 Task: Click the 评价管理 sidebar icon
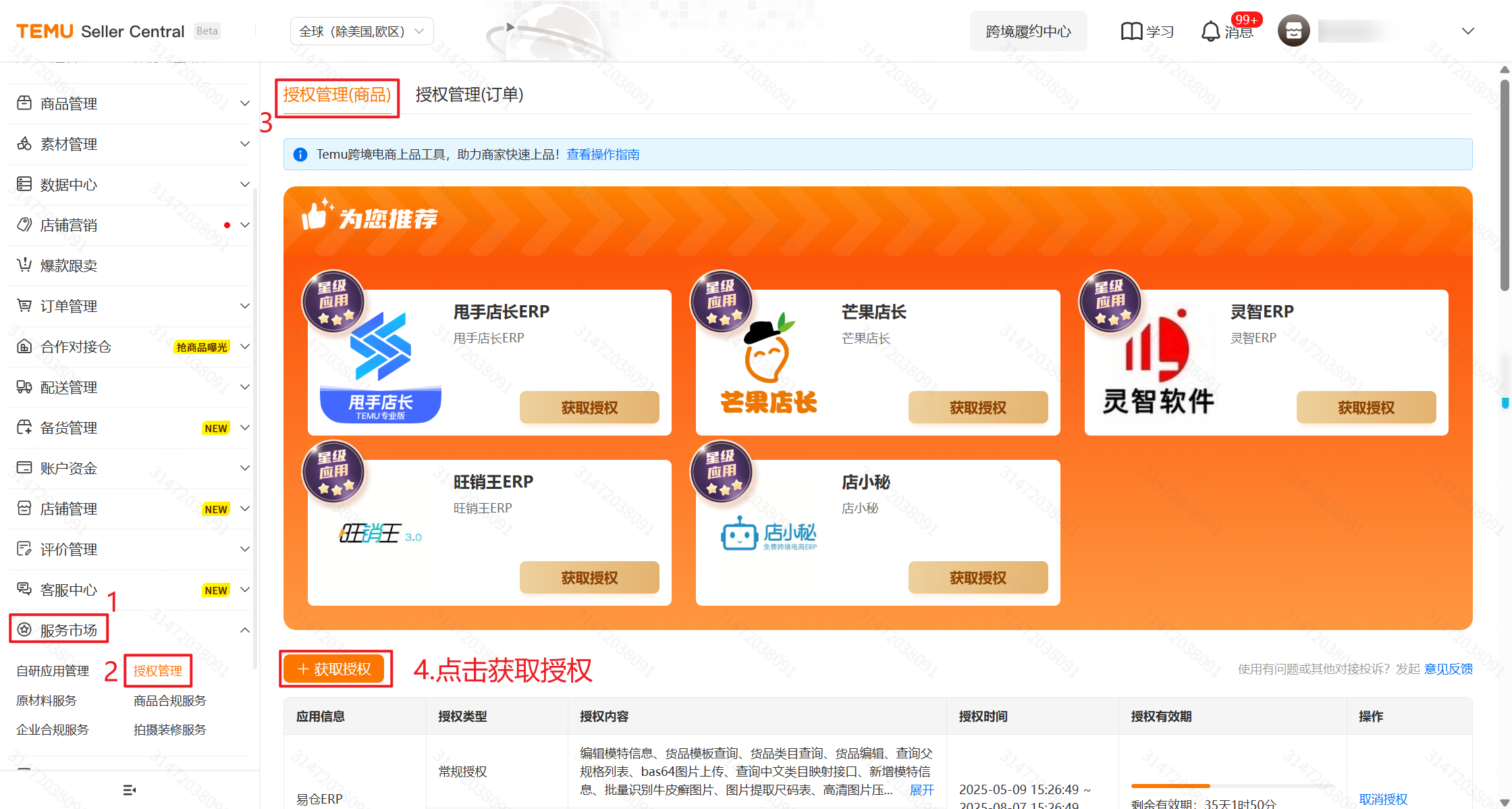click(24, 549)
